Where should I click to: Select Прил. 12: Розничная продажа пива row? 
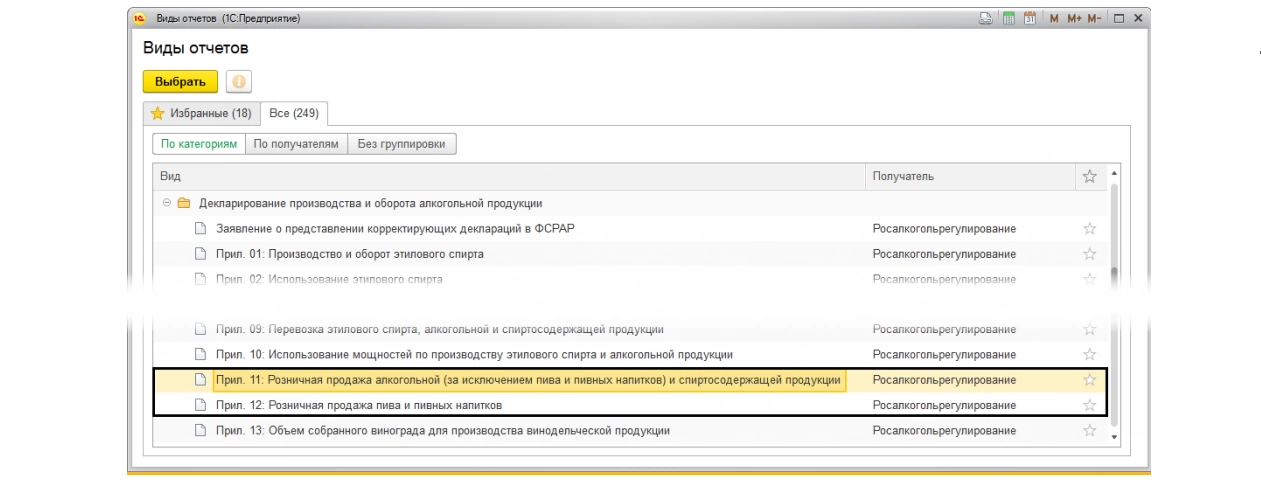(630, 405)
